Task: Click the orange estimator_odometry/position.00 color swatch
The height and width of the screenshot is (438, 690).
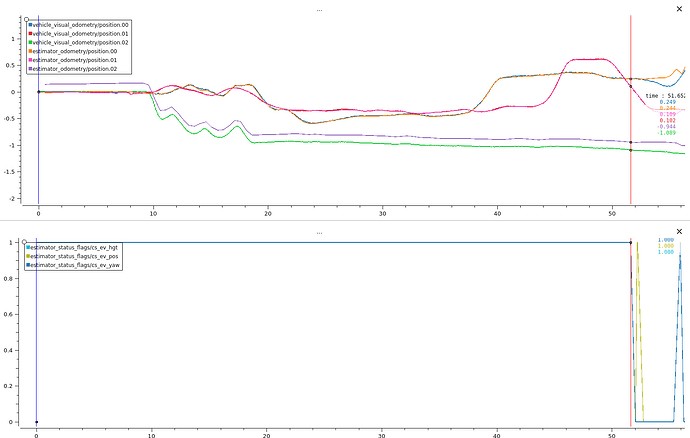Action: coord(30,52)
